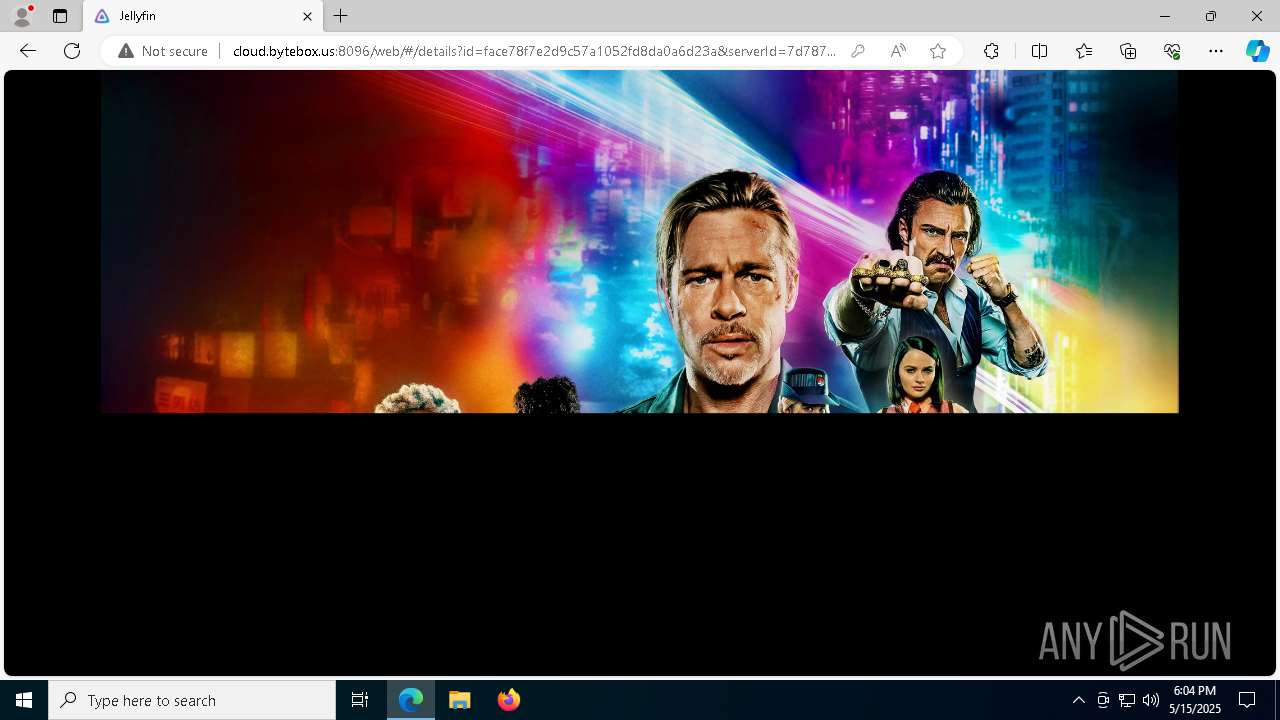Open the Collections icon

[1128, 51]
